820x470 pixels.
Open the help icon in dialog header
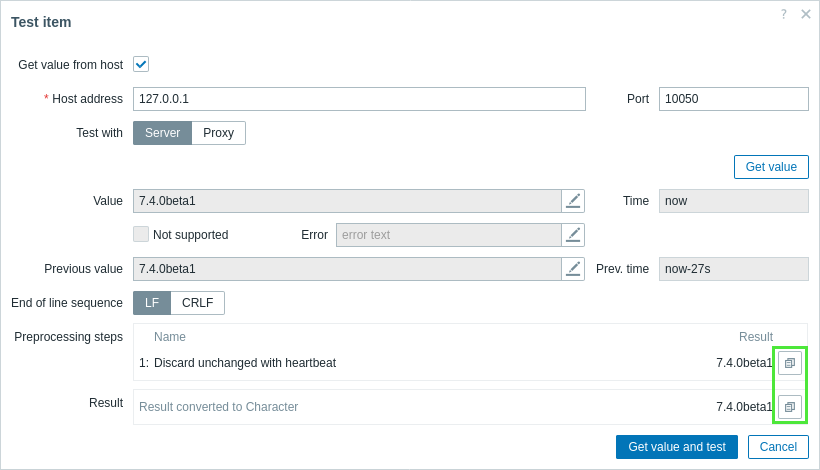pyautogui.click(x=784, y=14)
